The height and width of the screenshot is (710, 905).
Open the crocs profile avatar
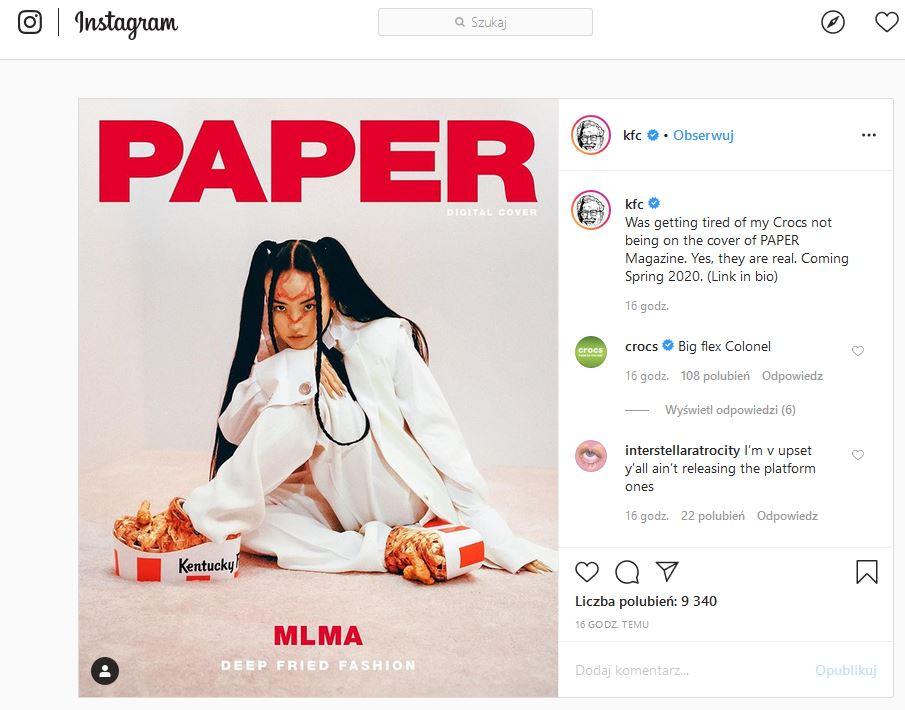coord(591,352)
